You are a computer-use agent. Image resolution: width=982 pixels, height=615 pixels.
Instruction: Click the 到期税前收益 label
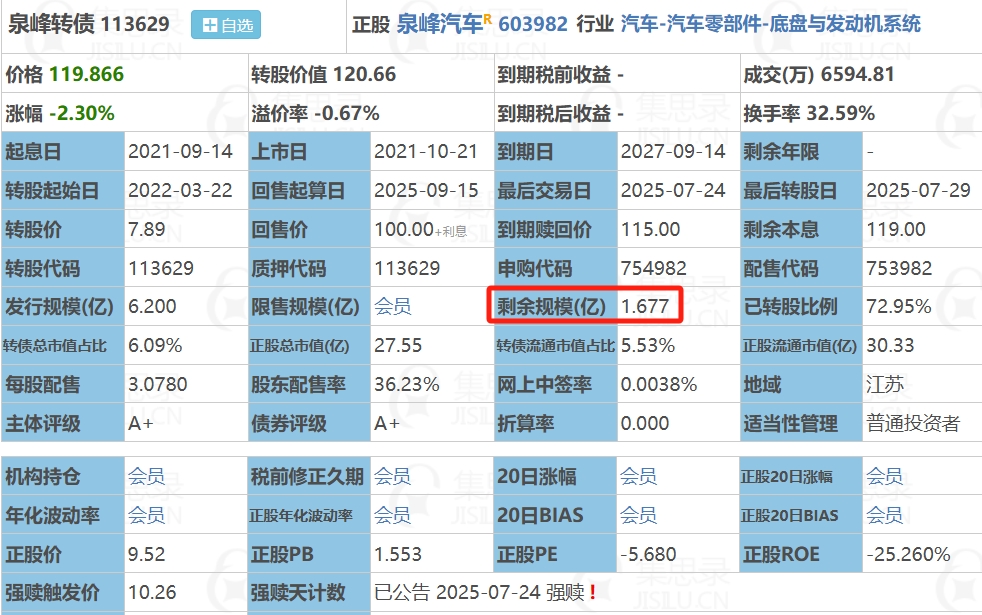click(554, 75)
